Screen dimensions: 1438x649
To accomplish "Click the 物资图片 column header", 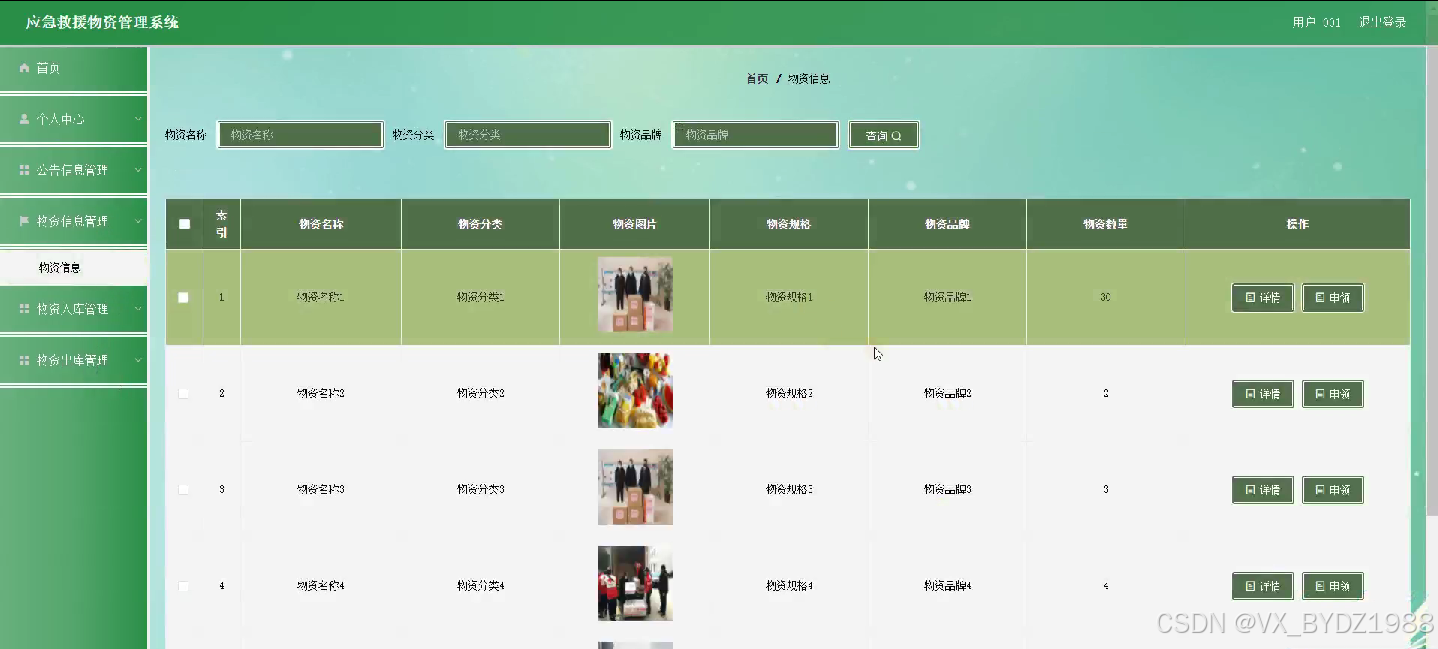I will pyautogui.click(x=635, y=224).
